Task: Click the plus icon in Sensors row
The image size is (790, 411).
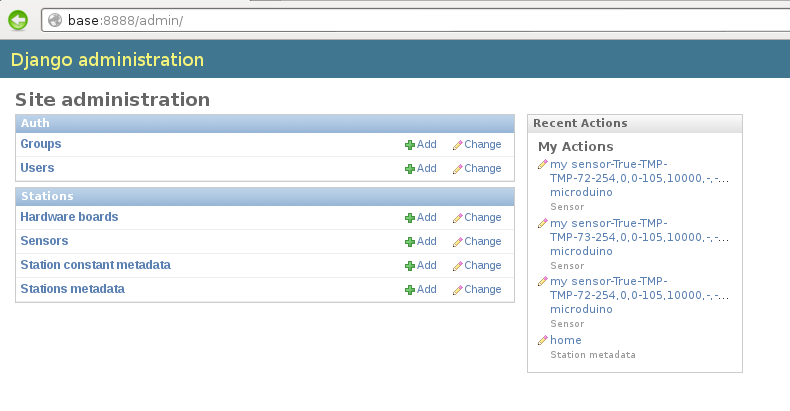Action: tap(410, 242)
